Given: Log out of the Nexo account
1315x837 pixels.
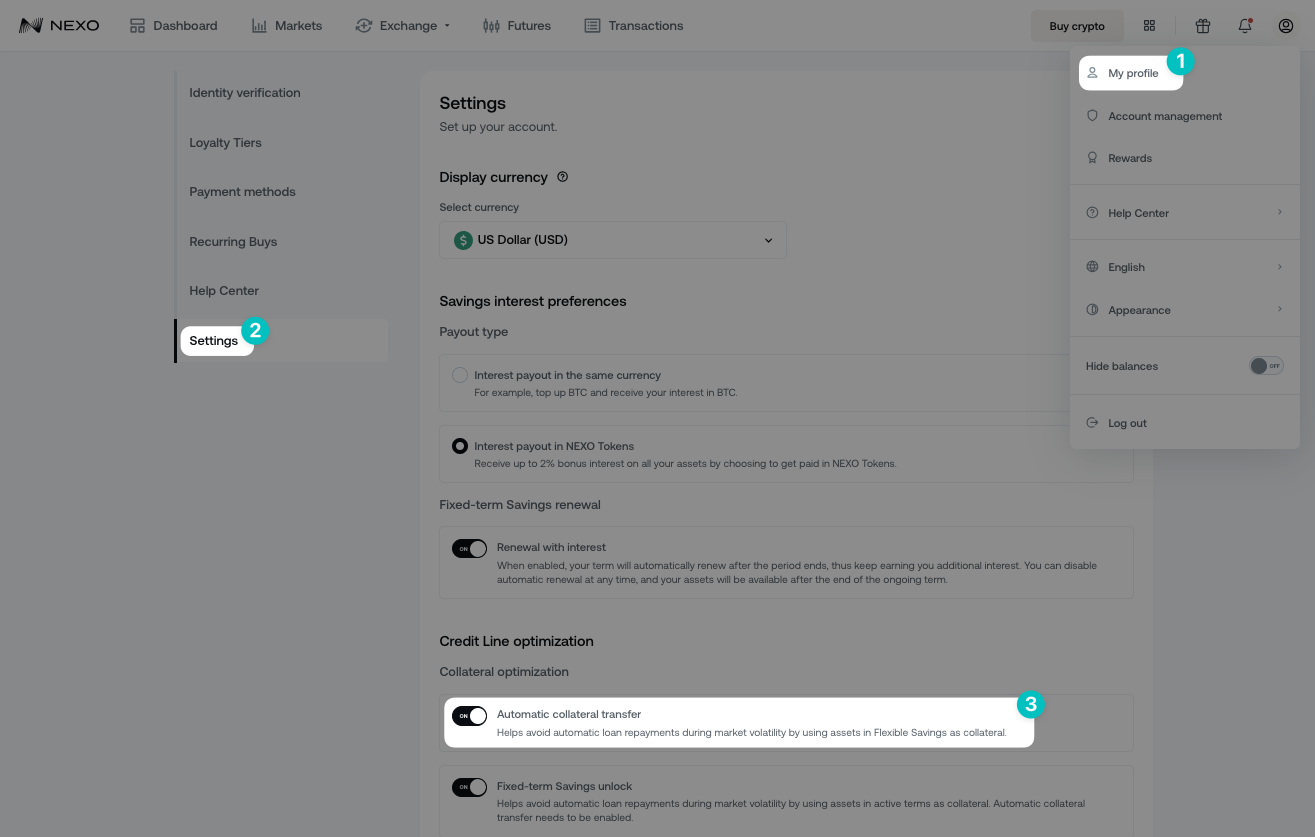Looking at the screenshot, I should (x=1127, y=423).
